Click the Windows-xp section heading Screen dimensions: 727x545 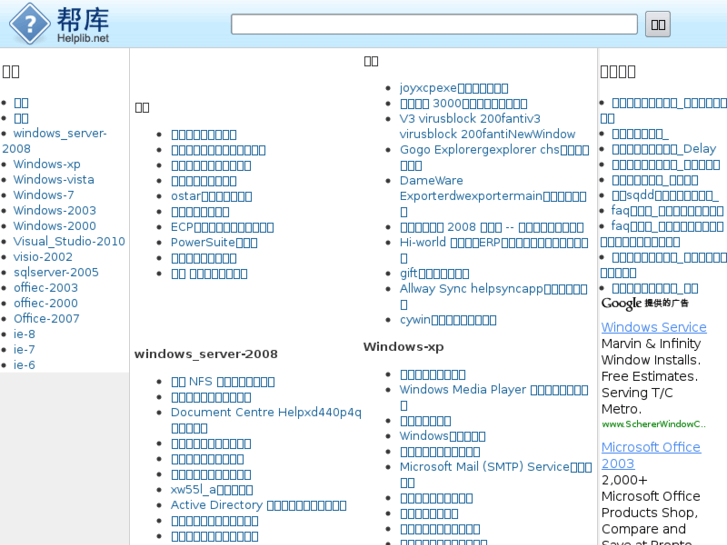pos(403,346)
